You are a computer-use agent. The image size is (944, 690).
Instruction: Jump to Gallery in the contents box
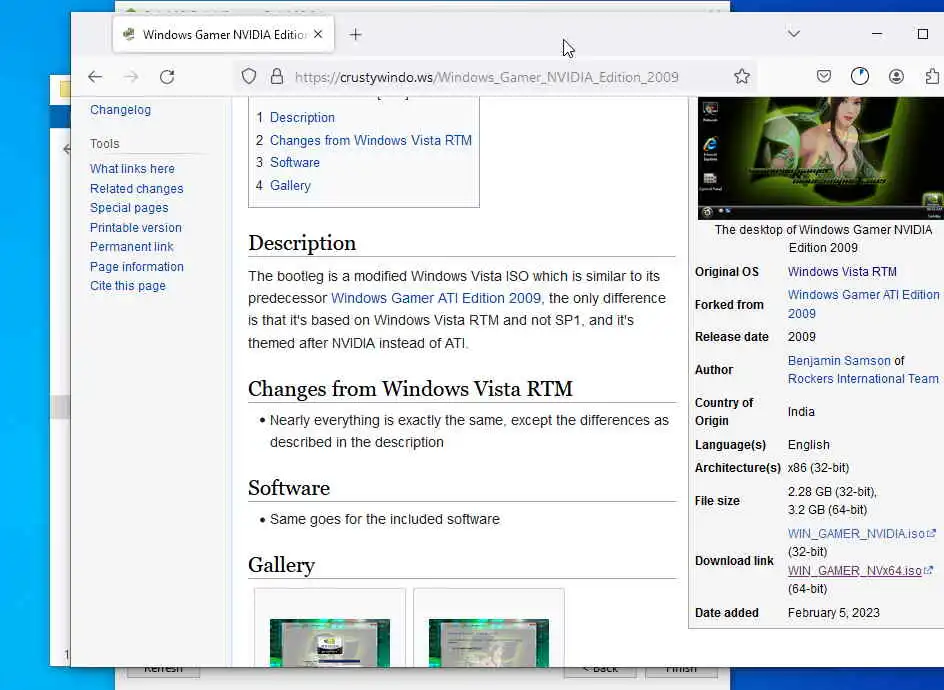pos(290,185)
